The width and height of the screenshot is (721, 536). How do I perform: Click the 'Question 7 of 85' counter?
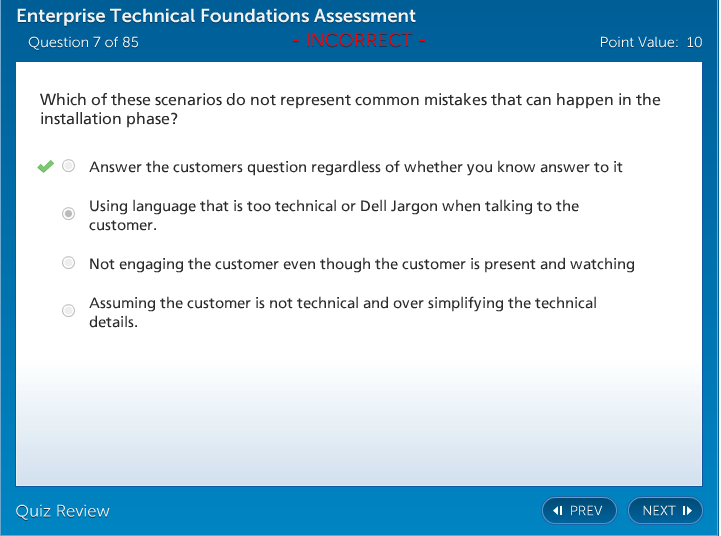pos(83,42)
